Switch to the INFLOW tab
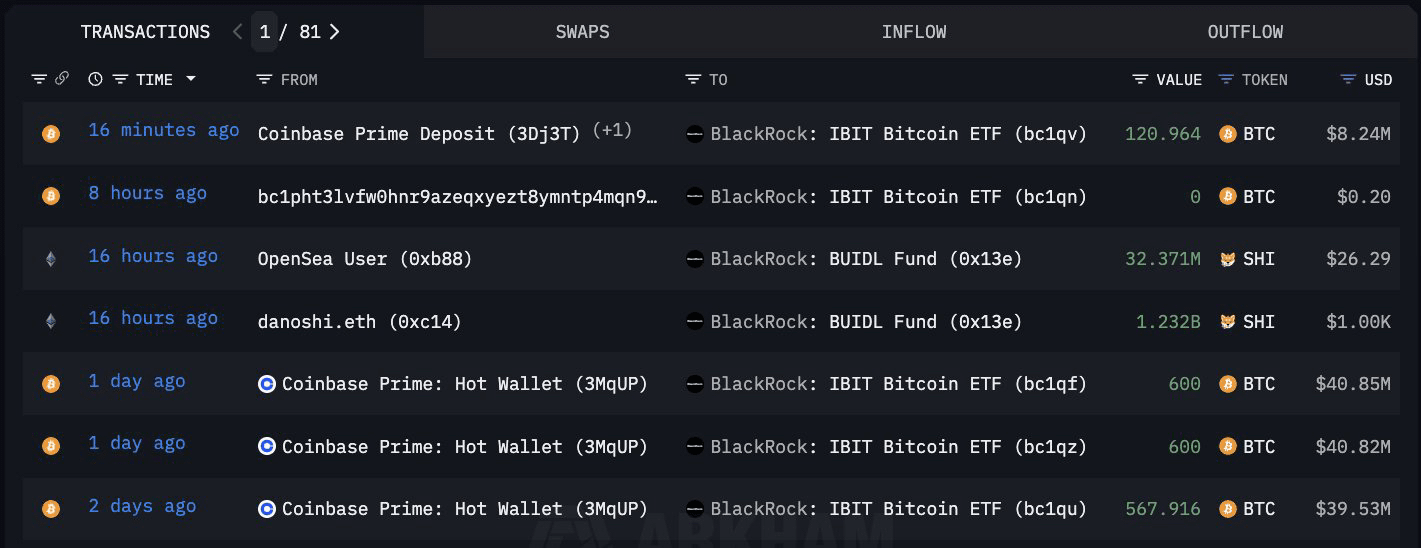Image resolution: width=1421 pixels, height=548 pixels. 913,32
